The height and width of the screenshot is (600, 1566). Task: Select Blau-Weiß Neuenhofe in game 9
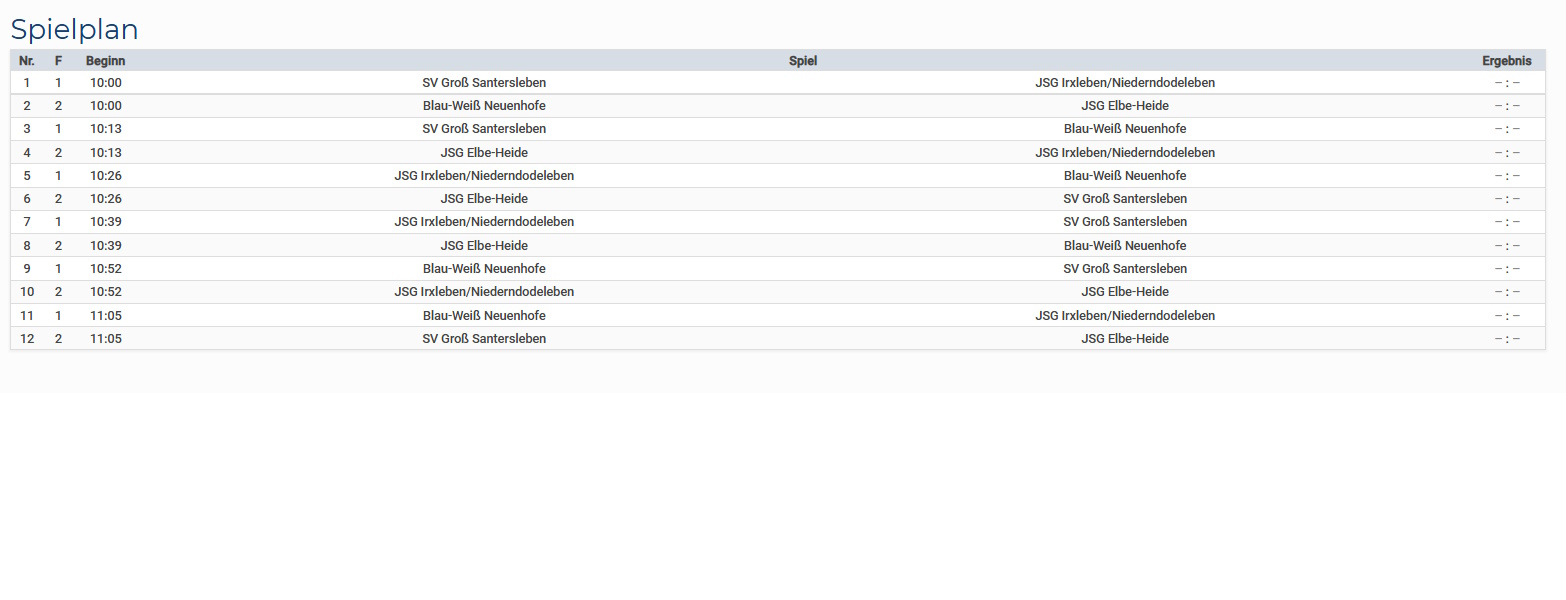pyautogui.click(x=484, y=269)
